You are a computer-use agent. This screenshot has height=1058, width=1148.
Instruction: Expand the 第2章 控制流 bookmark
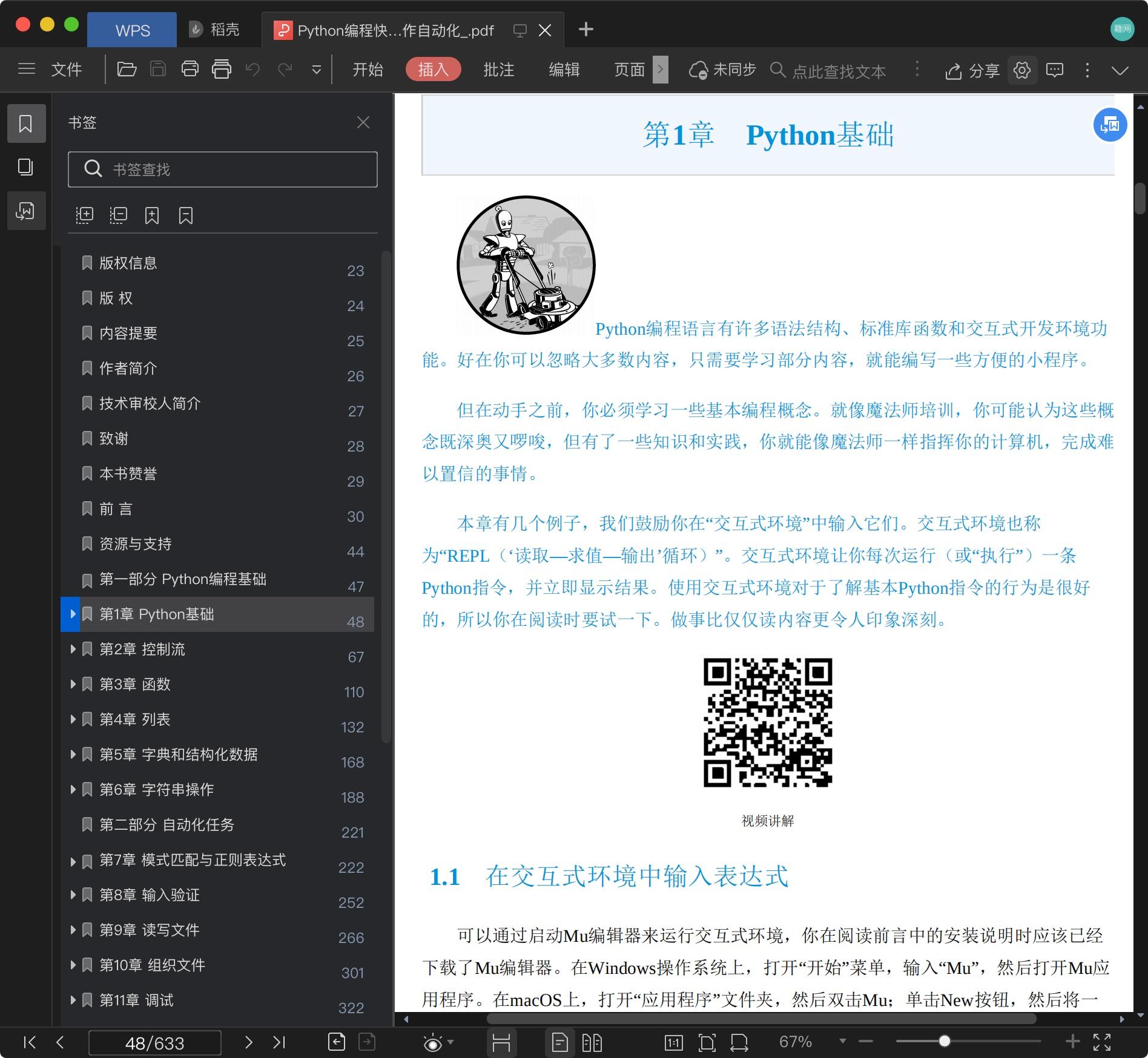[73, 649]
